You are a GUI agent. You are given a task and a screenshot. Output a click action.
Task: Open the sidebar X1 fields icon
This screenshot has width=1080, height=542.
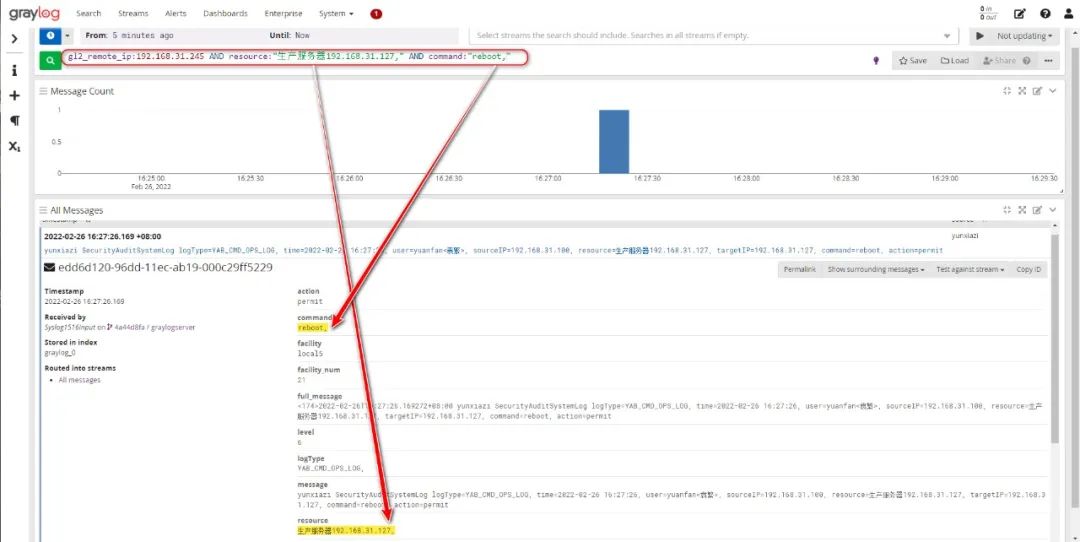14,146
